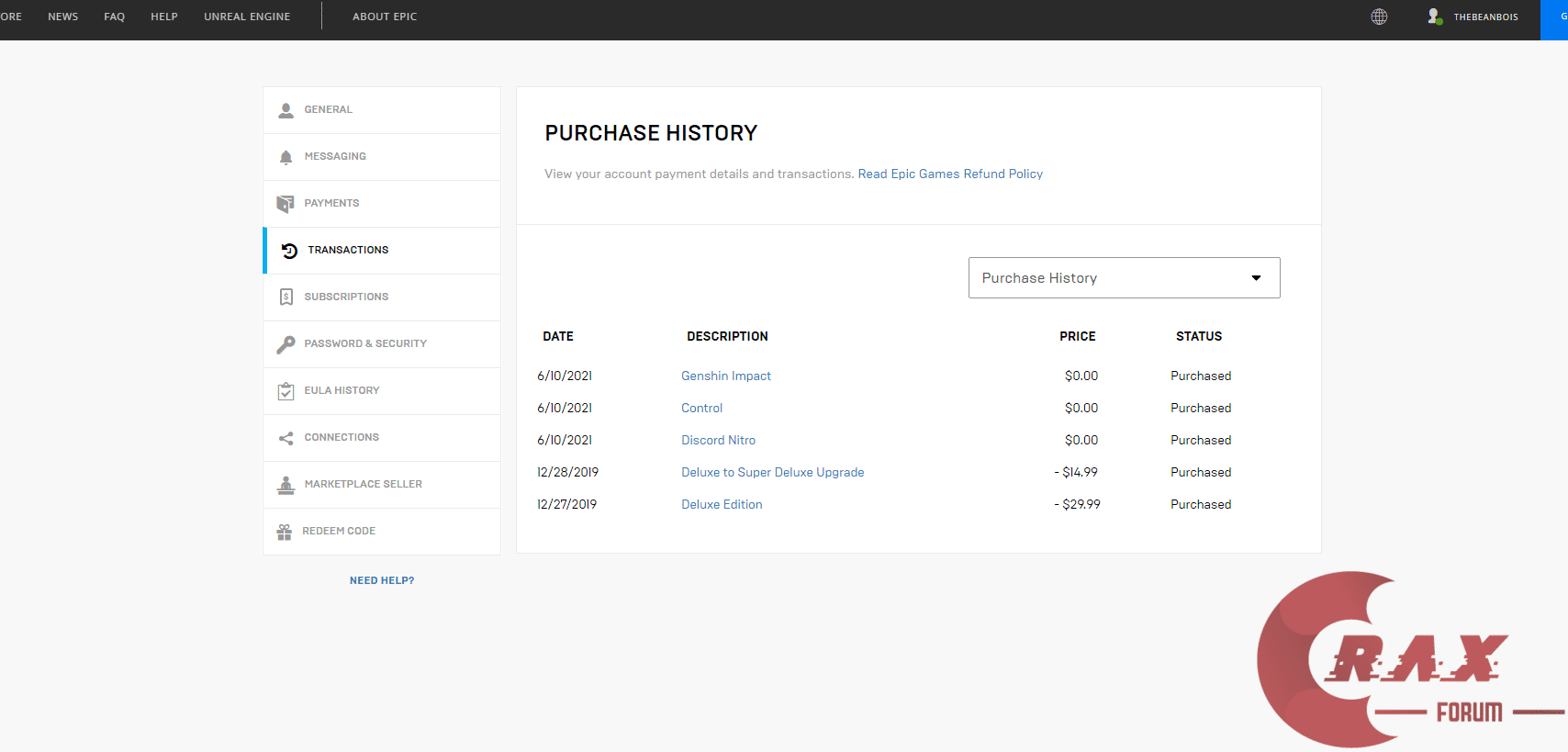Click the EULA History clipboard icon

coord(286,391)
